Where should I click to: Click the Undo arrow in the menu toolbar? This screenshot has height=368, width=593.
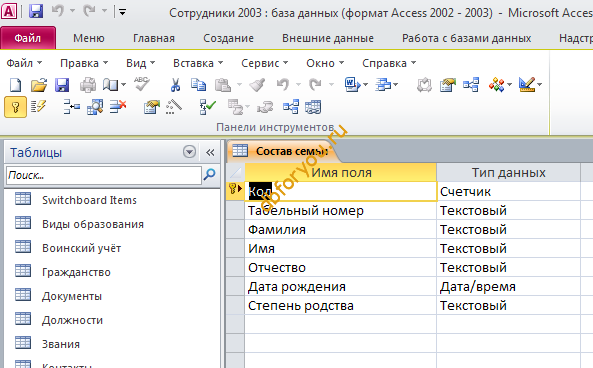click(x=283, y=85)
